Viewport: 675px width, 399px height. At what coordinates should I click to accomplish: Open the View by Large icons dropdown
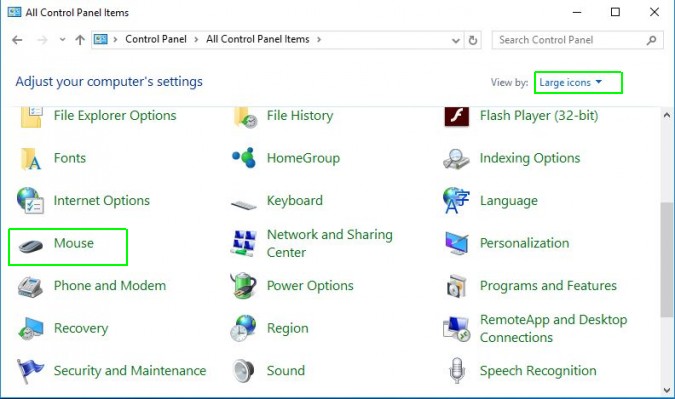[570, 82]
